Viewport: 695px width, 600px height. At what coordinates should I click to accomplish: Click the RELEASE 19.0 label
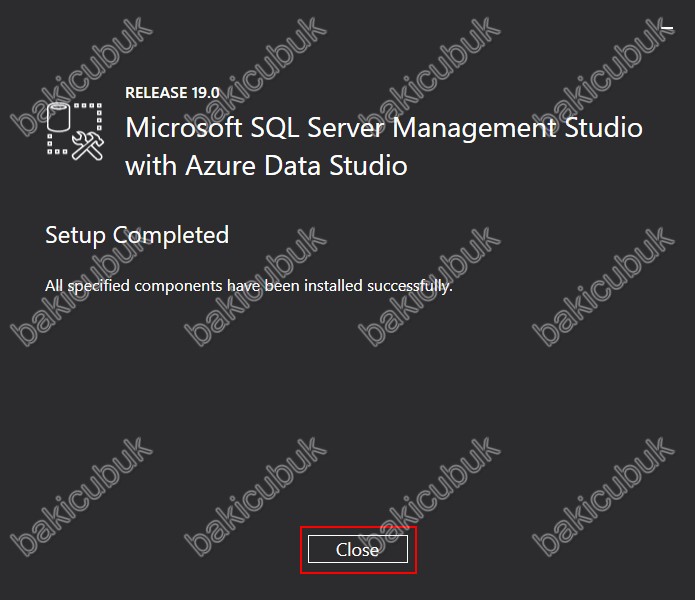tap(172, 93)
